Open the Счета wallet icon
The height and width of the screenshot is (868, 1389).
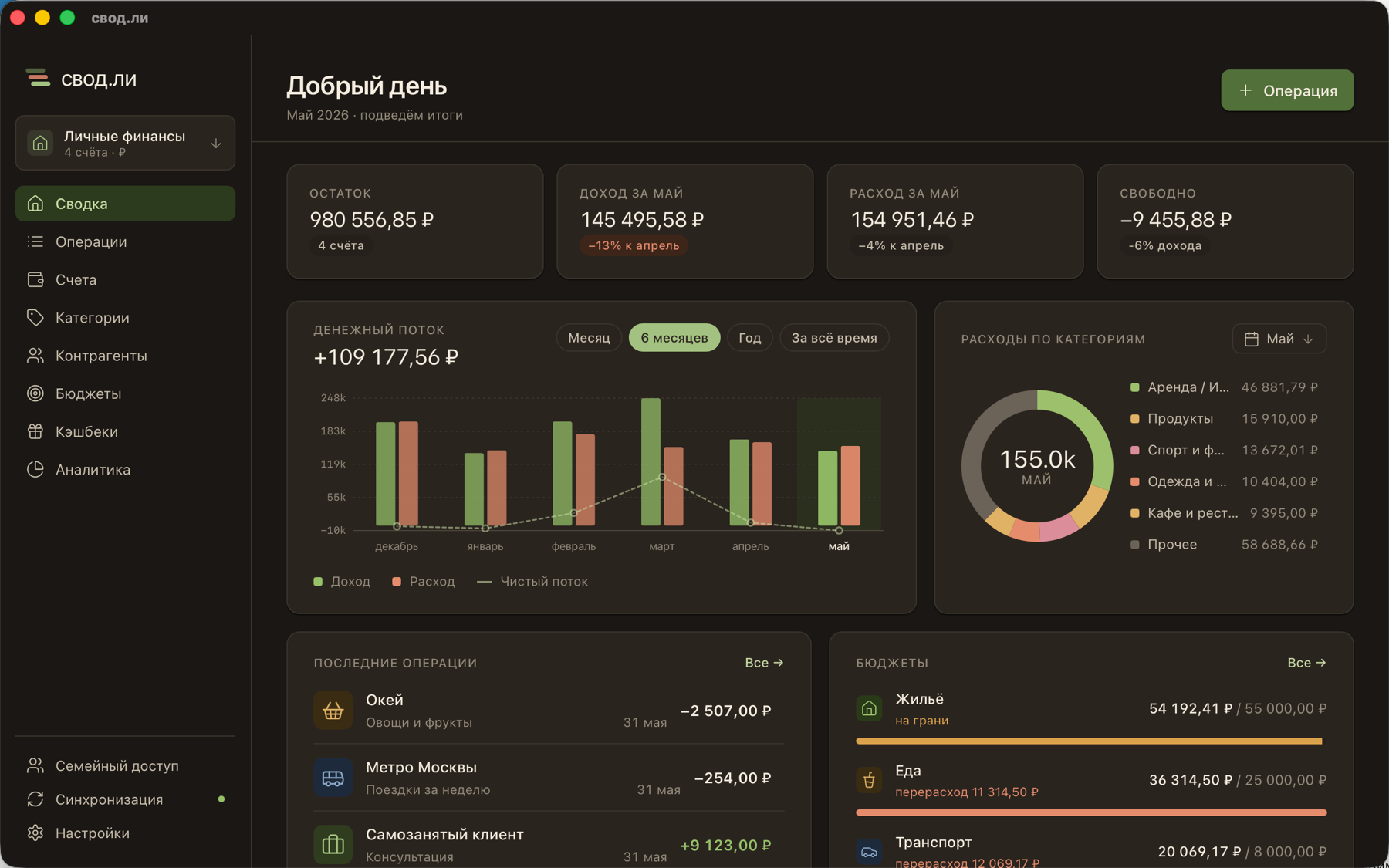point(35,279)
